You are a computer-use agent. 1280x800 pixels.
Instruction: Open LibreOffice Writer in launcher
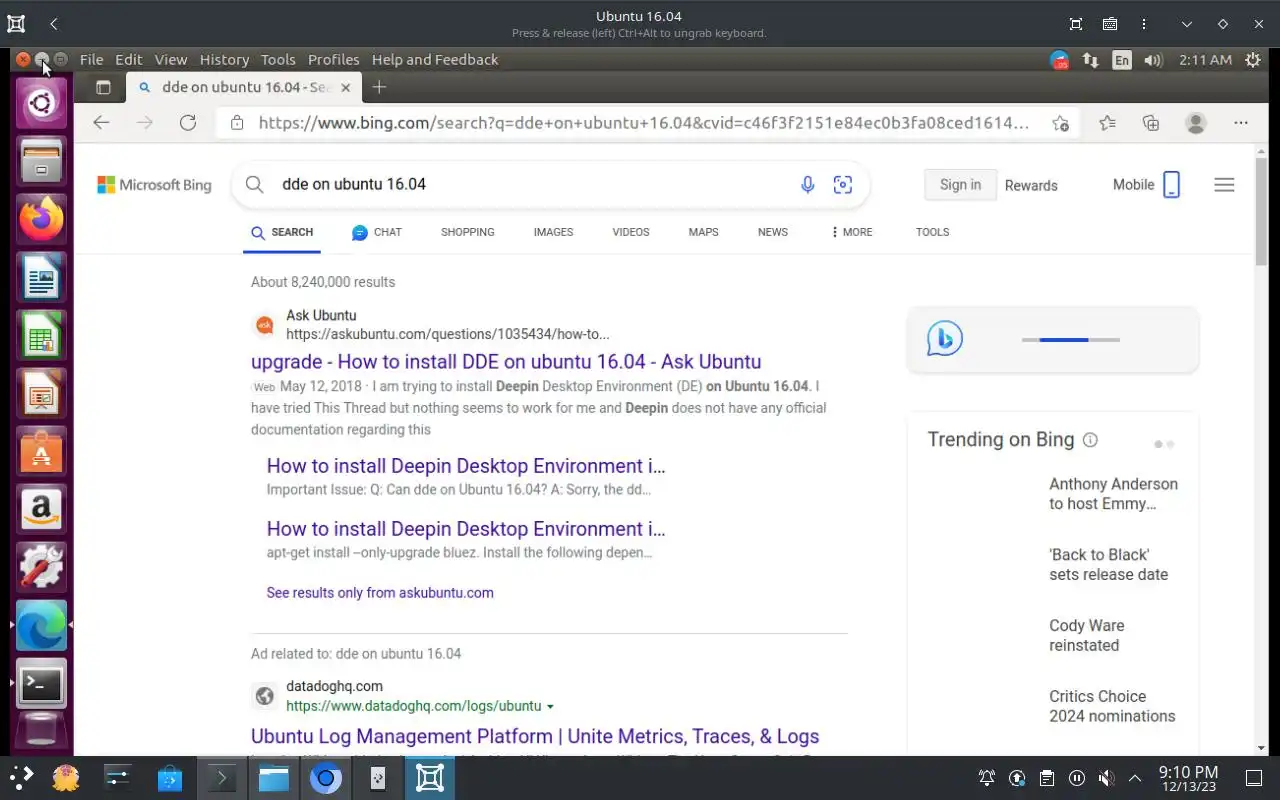[x=41, y=277]
